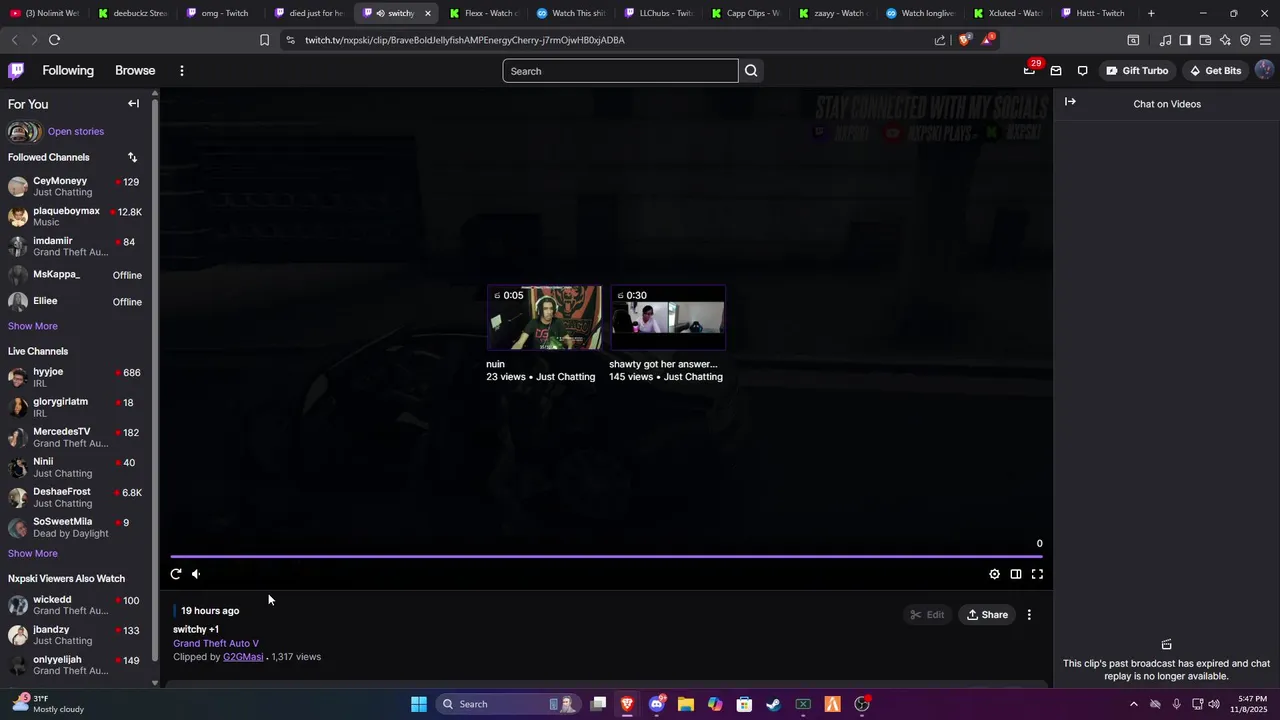1280x720 pixels.
Task: Open plaqueboymax channel in sidebar
Action: coord(75,217)
